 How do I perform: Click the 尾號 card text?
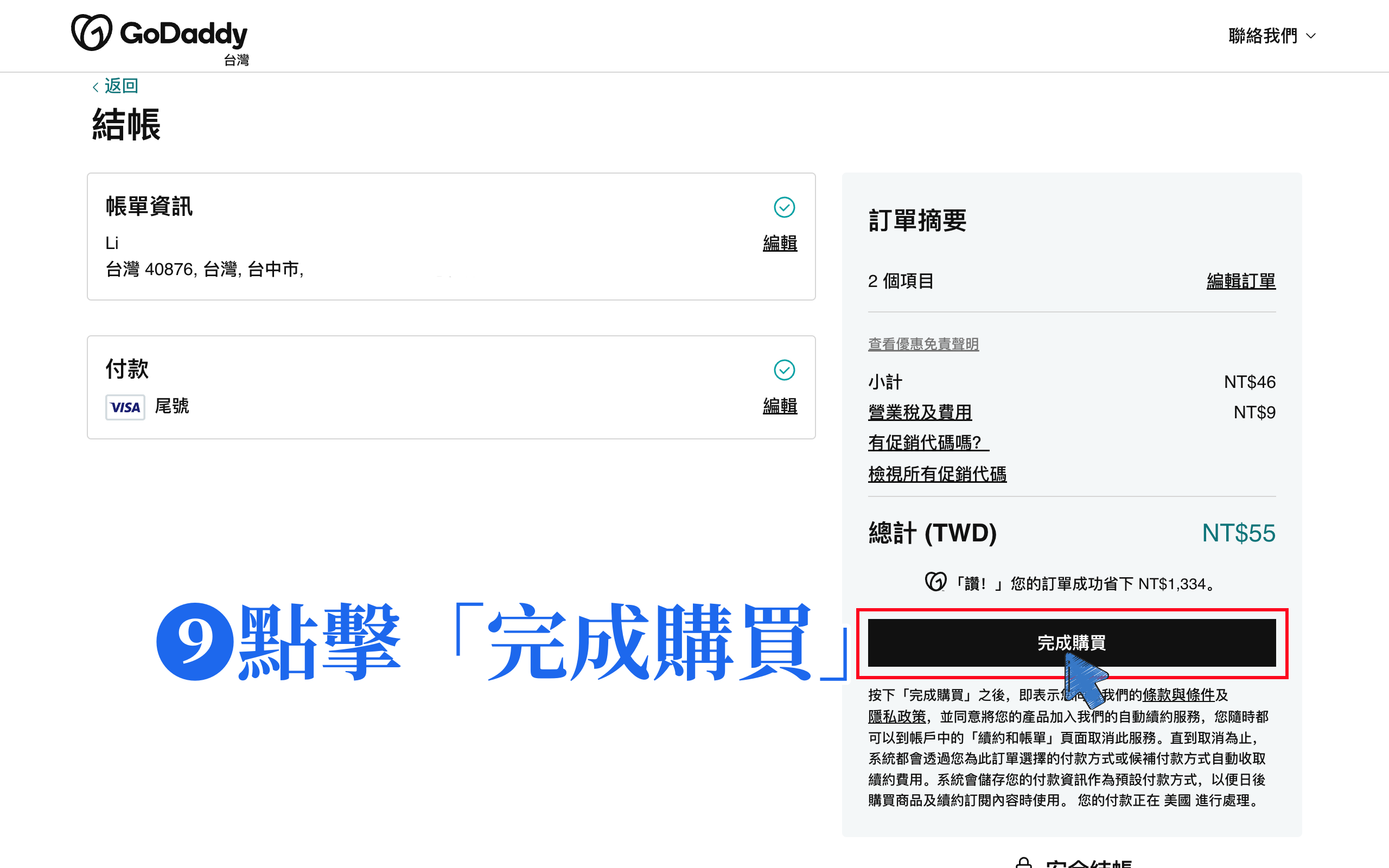coord(171,406)
